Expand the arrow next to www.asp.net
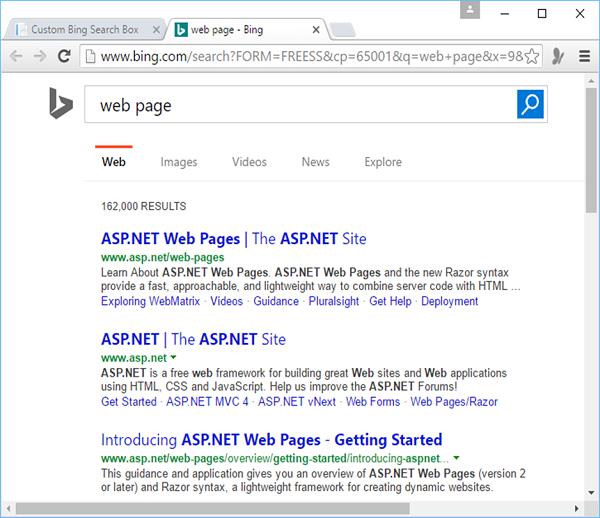The height and width of the screenshot is (518, 600). pyautogui.click(x=173, y=357)
